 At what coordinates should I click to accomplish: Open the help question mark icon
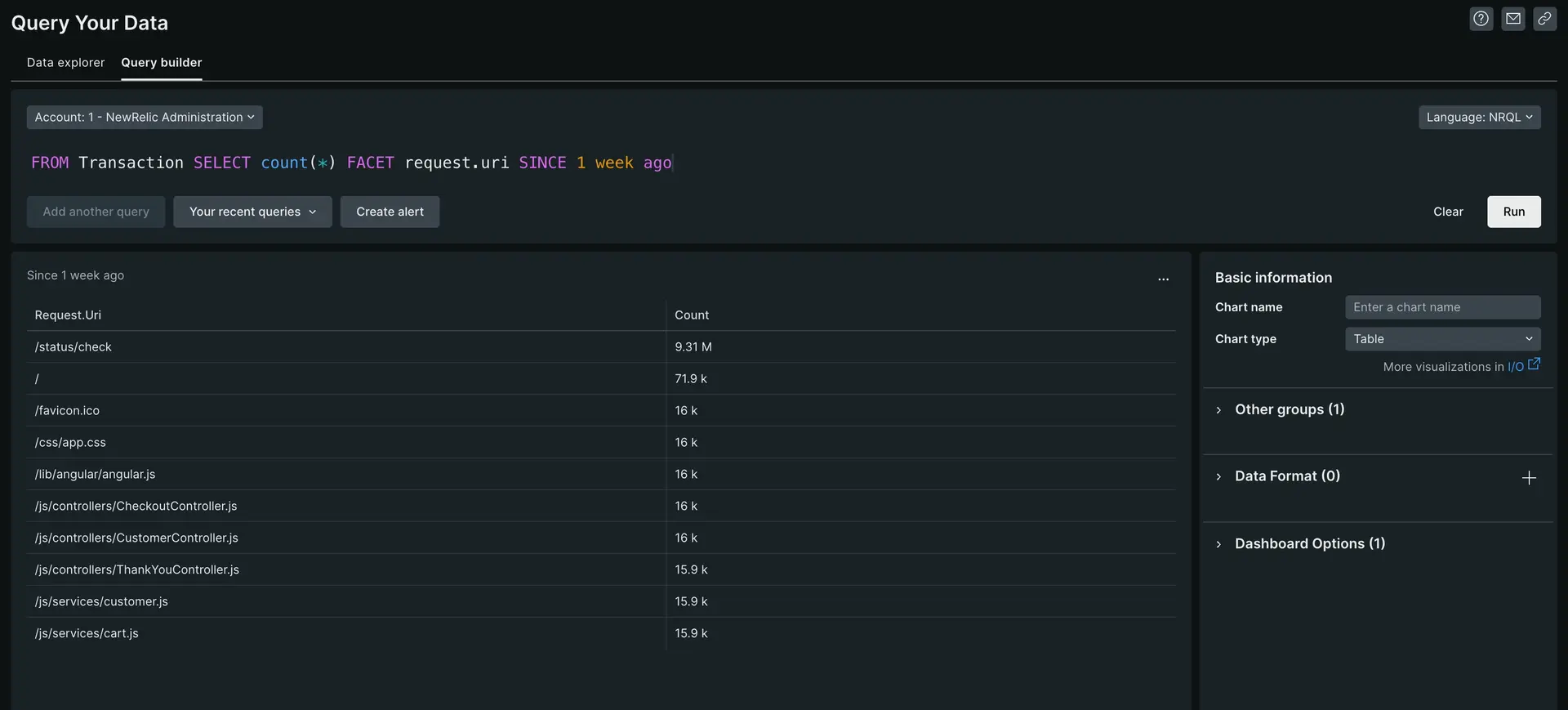[1481, 19]
